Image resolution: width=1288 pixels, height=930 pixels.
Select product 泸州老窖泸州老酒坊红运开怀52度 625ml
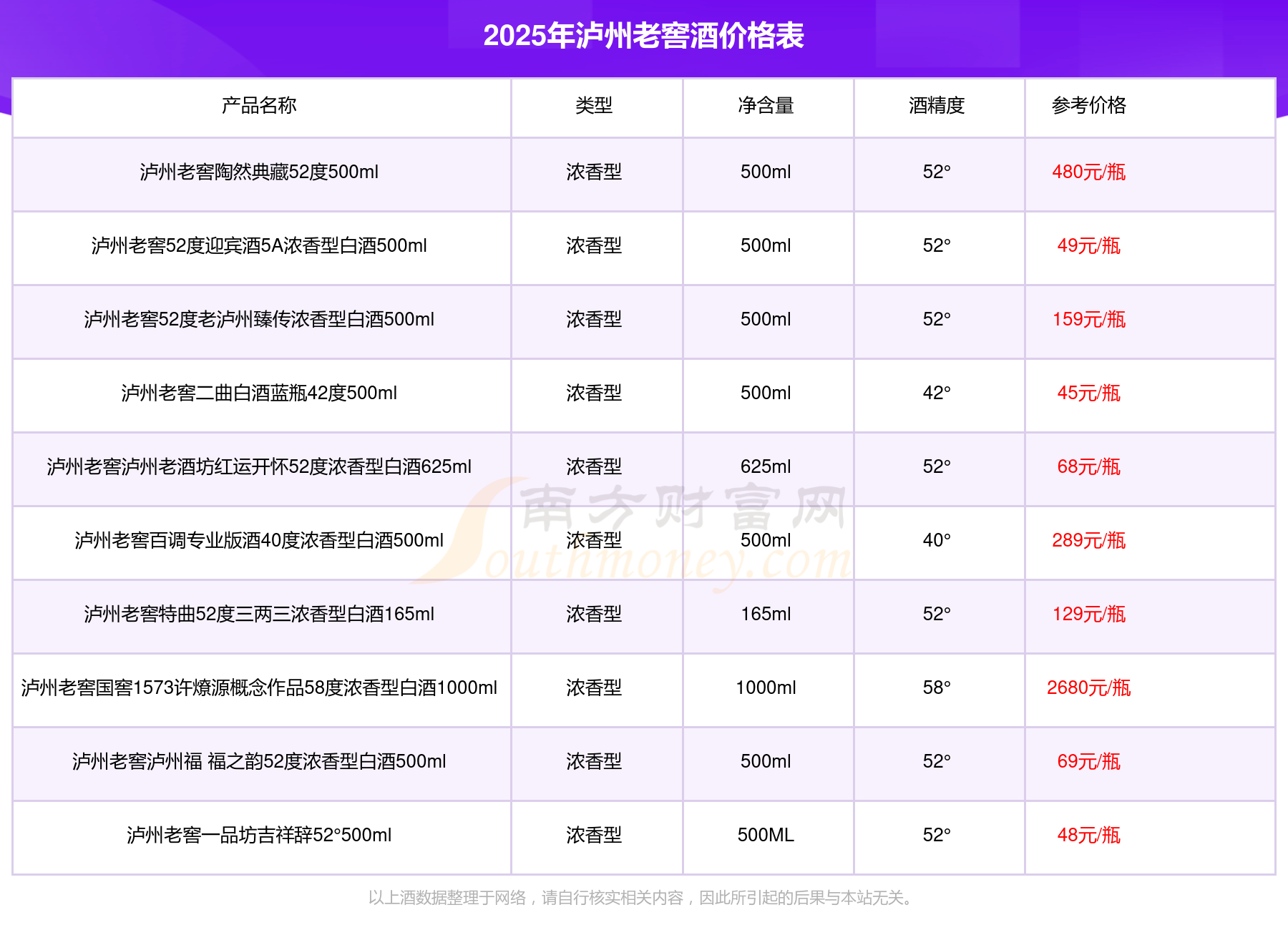[259, 466]
